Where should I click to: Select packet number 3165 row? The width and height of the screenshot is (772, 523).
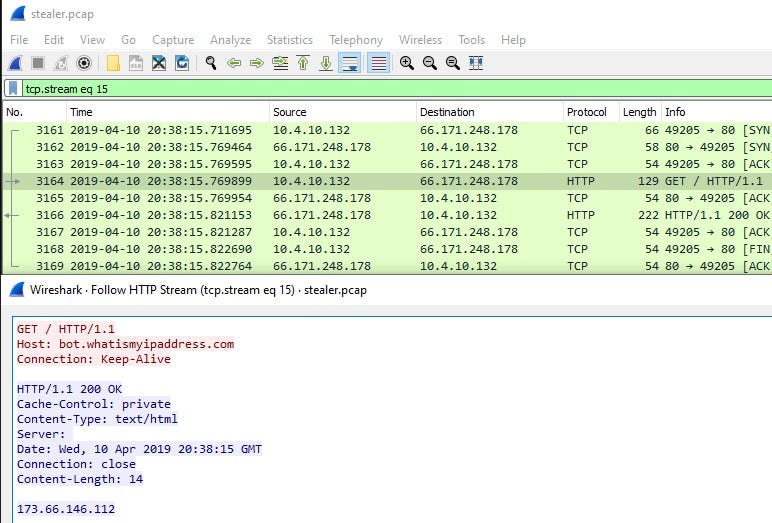[x=388, y=198]
